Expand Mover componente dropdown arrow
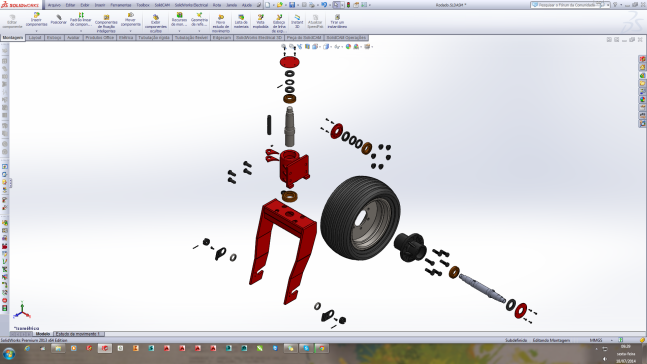This screenshot has width=647, height=364. [130, 31]
